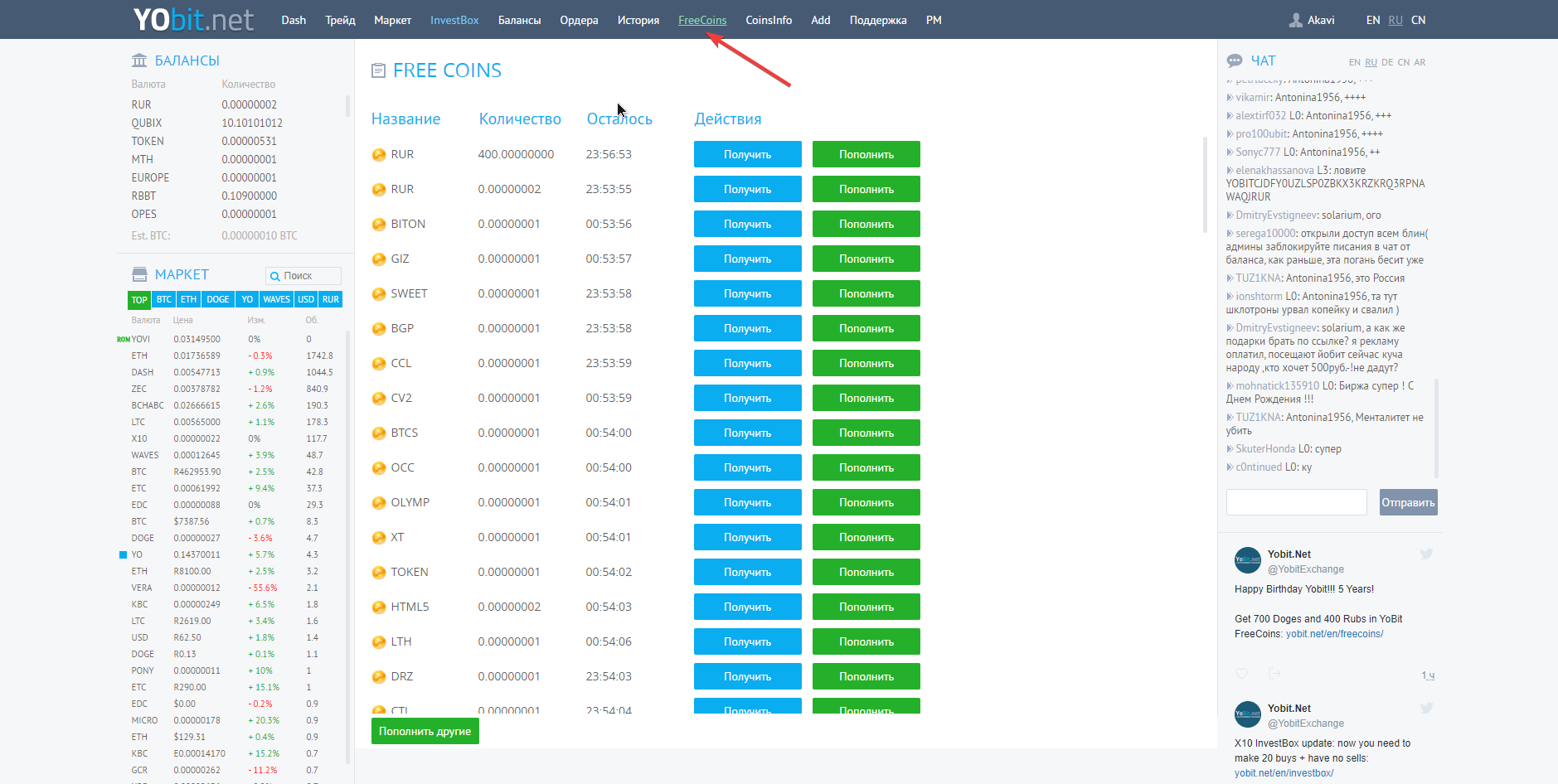1558x784 pixels.
Task: Click the YObit.net logo
Action: pyautogui.click(x=193, y=19)
